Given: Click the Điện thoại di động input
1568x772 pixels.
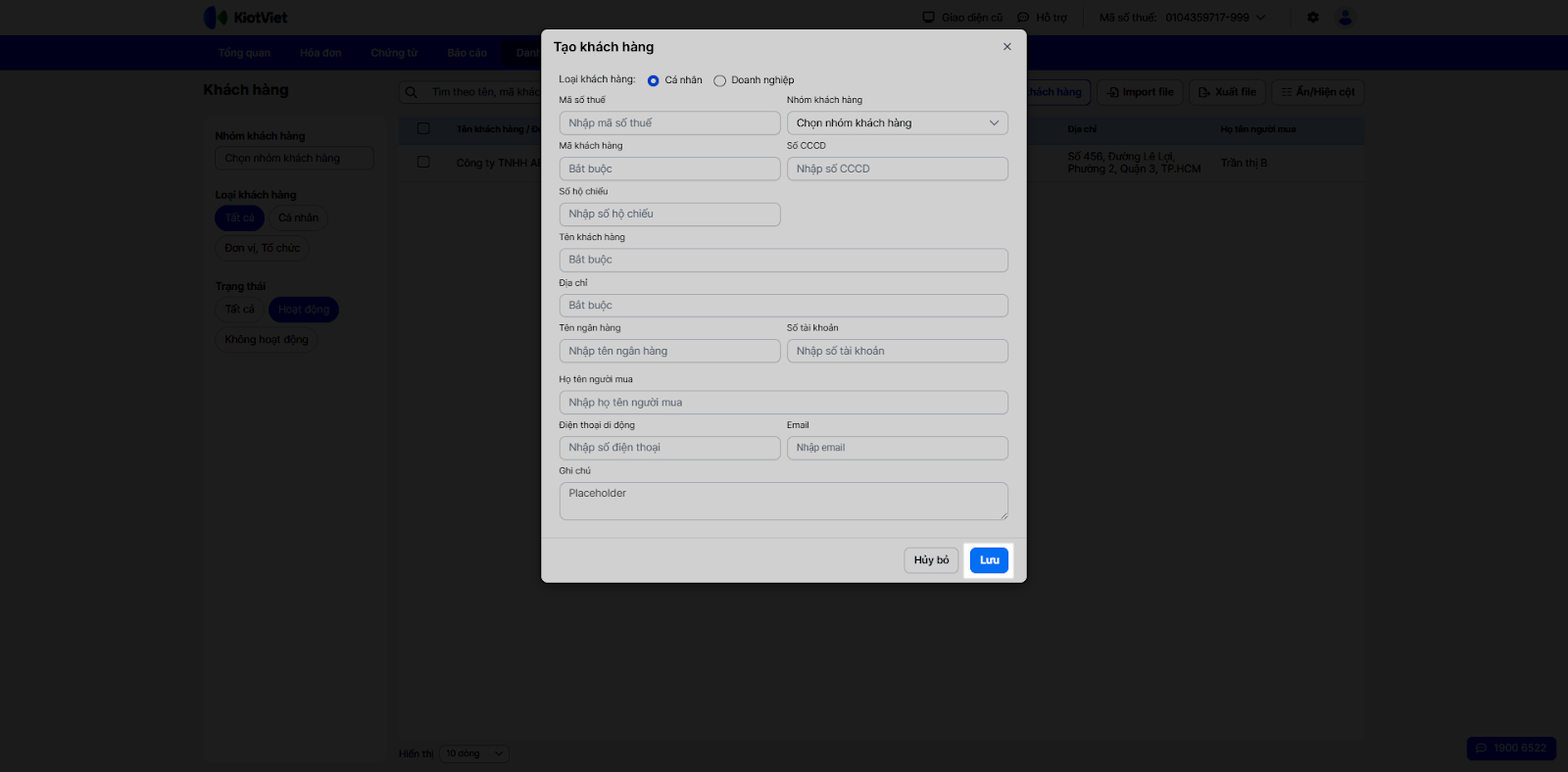Looking at the screenshot, I should pos(669,448).
